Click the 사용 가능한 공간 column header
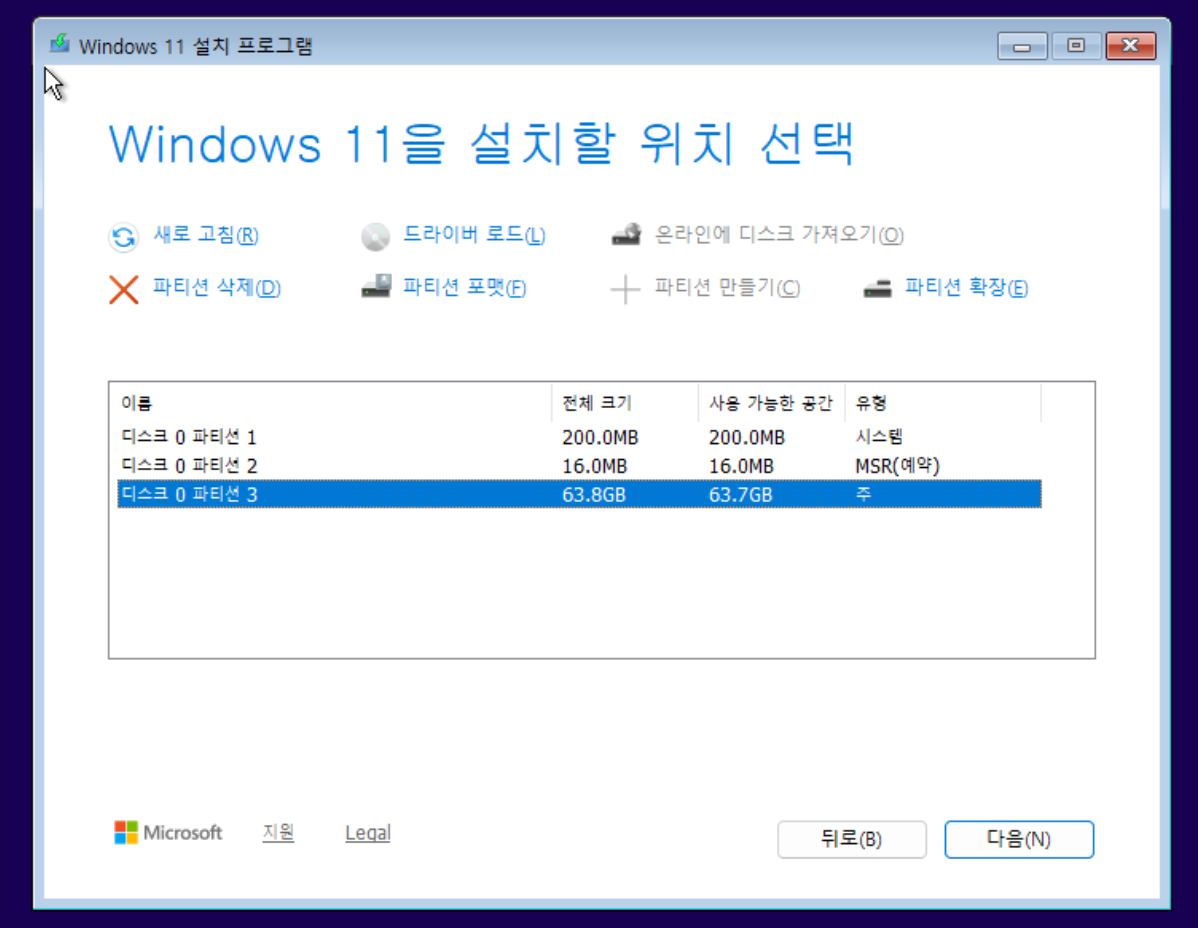The width and height of the screenshot is (1198, 928). 771,403
